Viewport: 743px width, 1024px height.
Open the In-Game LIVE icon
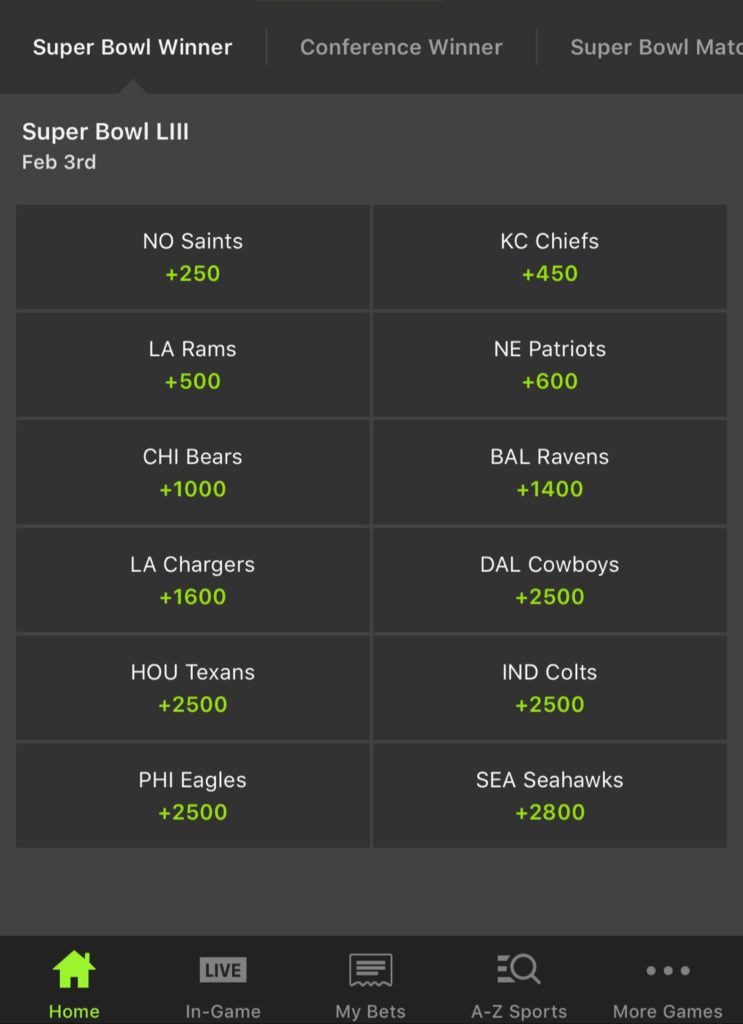(222, 970)
